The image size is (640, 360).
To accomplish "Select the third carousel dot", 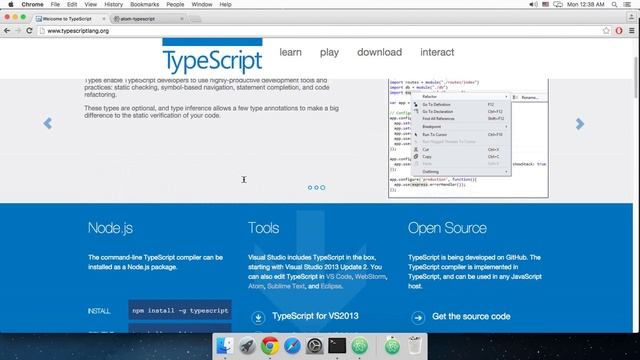I will [323, 188].
